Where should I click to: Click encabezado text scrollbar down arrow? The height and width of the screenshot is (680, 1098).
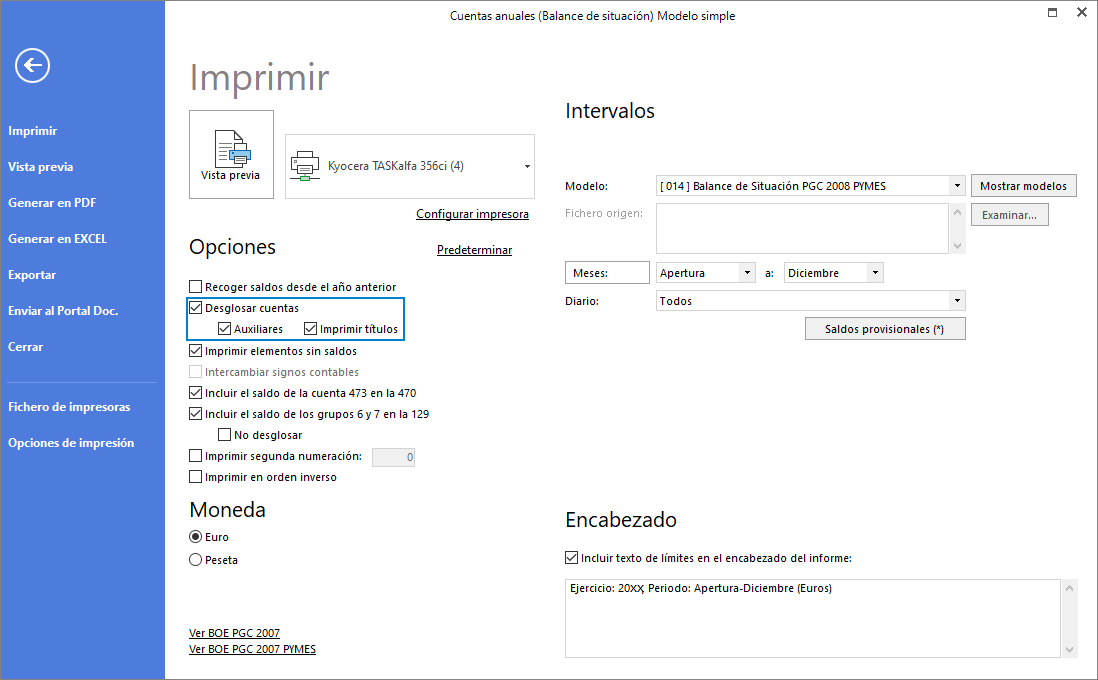[1069, 650]
